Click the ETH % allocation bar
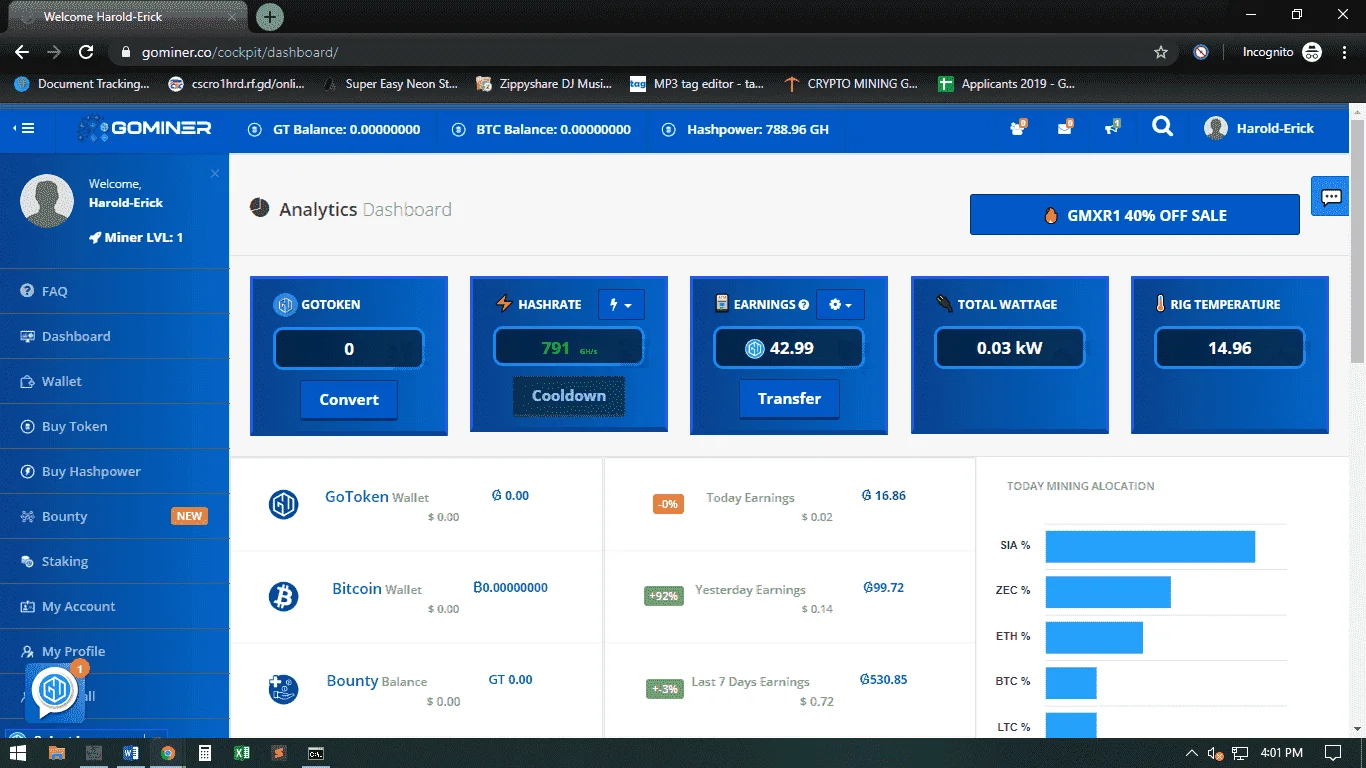Viewport: 1366px width, 768px height. (x=1094, y=637)
